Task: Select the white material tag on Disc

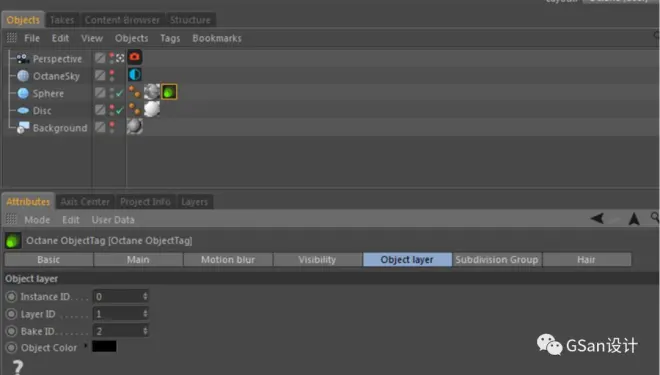Action: pos(152,109)
